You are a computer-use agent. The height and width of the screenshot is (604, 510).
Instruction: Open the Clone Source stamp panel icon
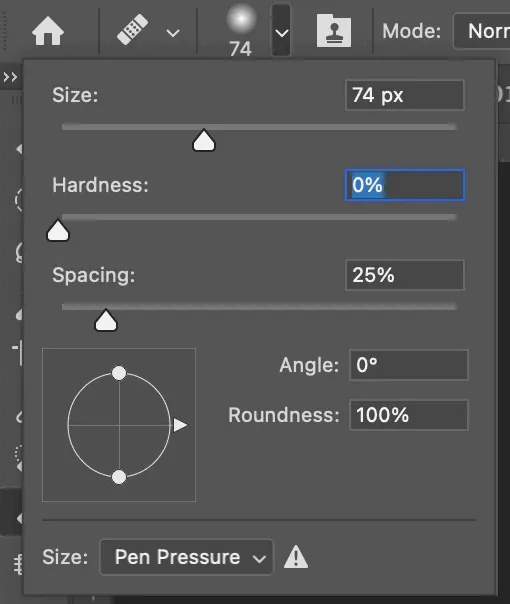334,31
